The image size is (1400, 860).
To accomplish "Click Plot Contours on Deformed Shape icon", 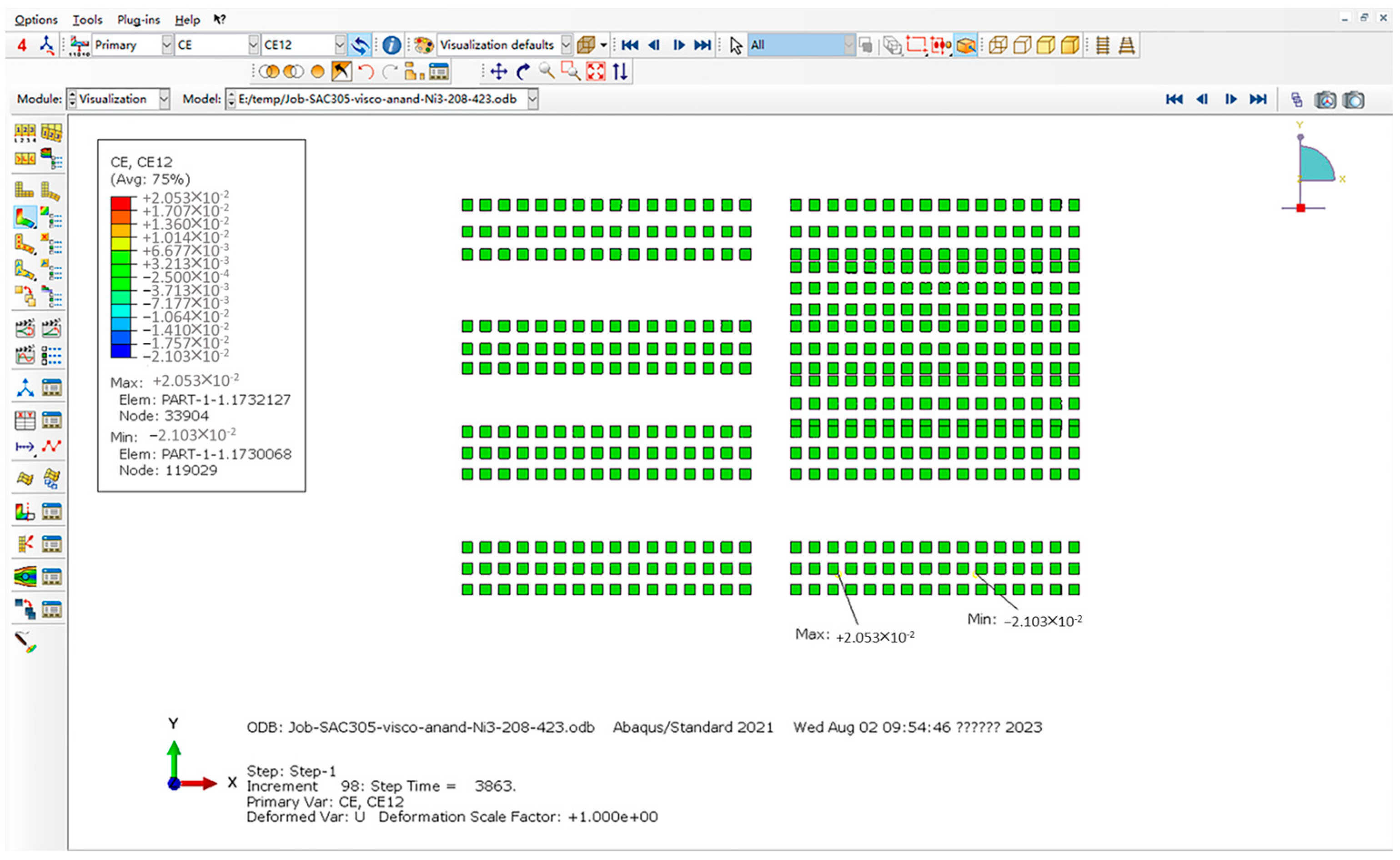I will (25, 218).
